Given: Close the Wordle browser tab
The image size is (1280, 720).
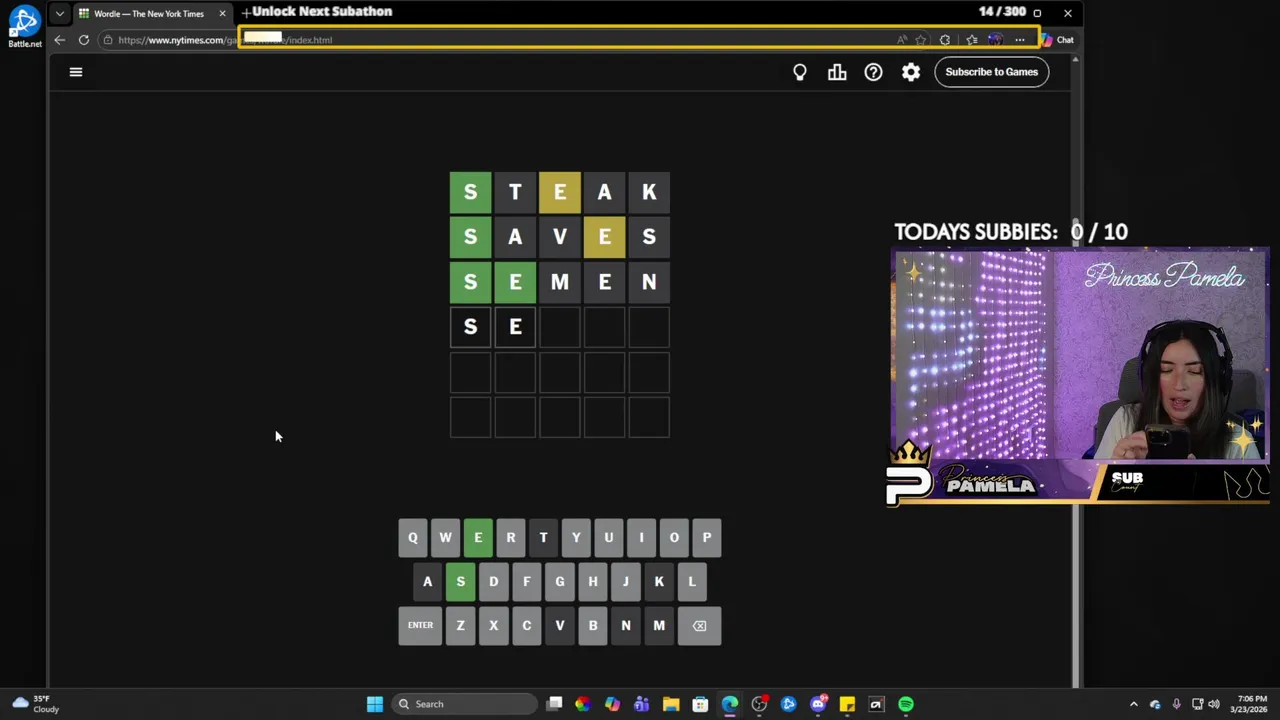Looking at the screenshot, I should [x=222, y=14].
